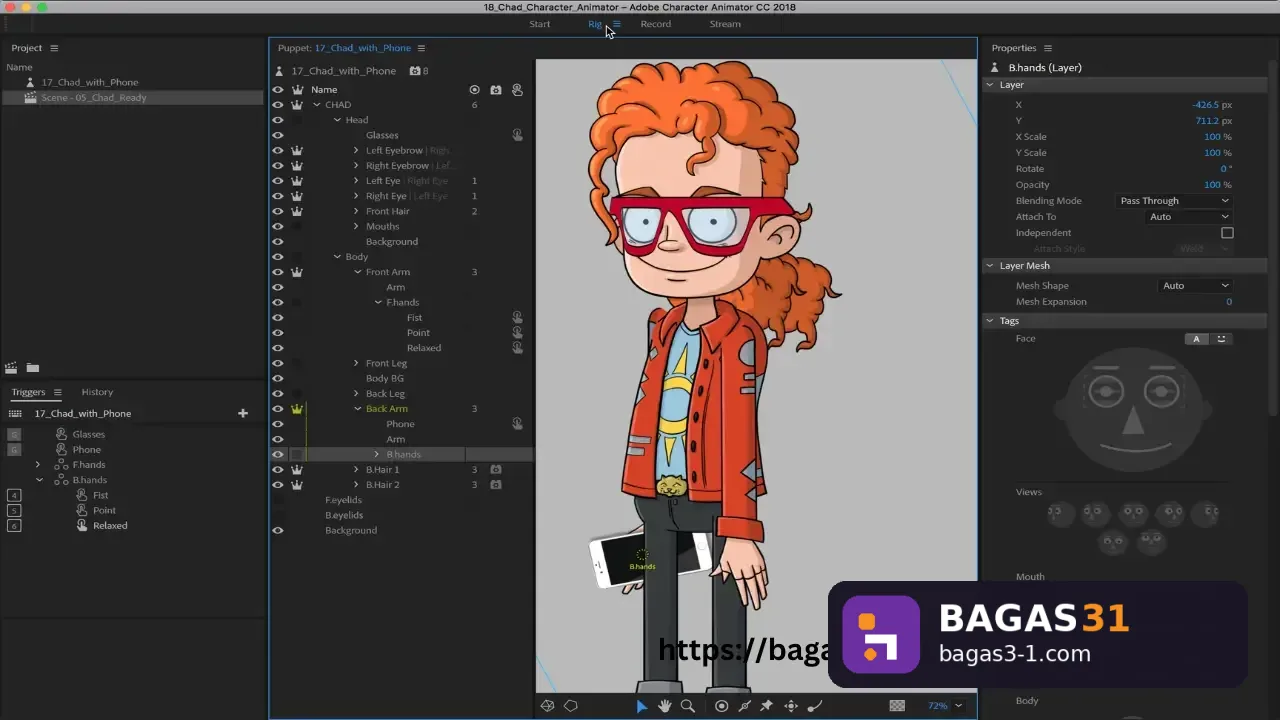Screen dimensions: 1280x720
Task: Choose the Pin tool
Action: click(x=767, y=706)
